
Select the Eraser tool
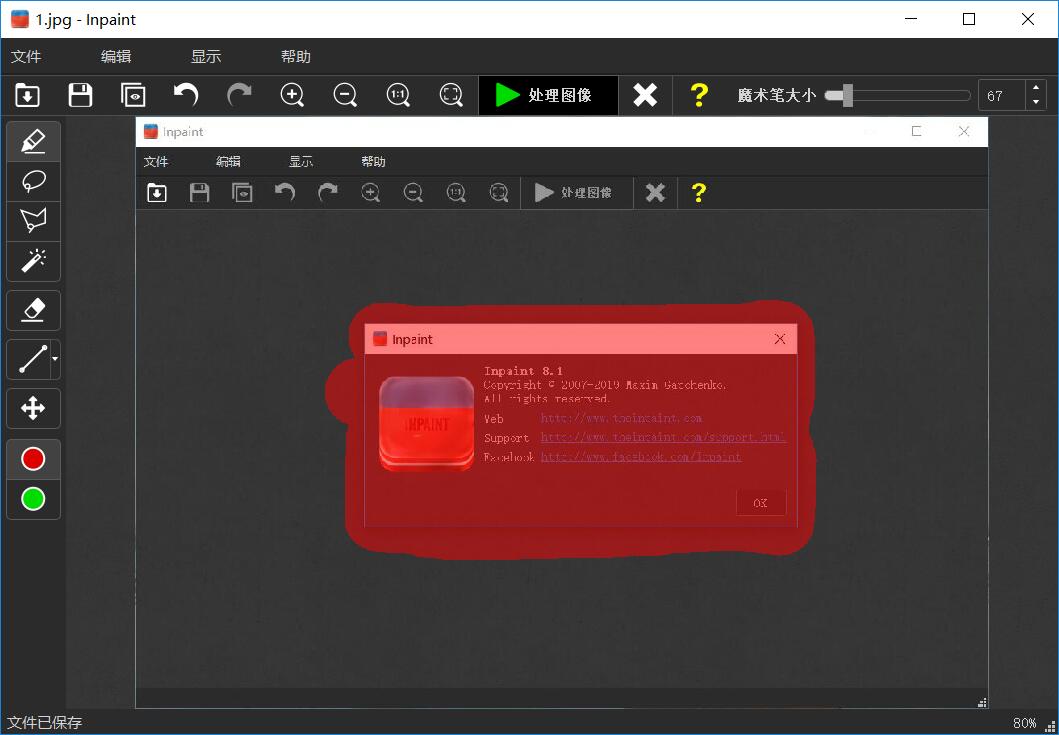[x=33, y=310]
